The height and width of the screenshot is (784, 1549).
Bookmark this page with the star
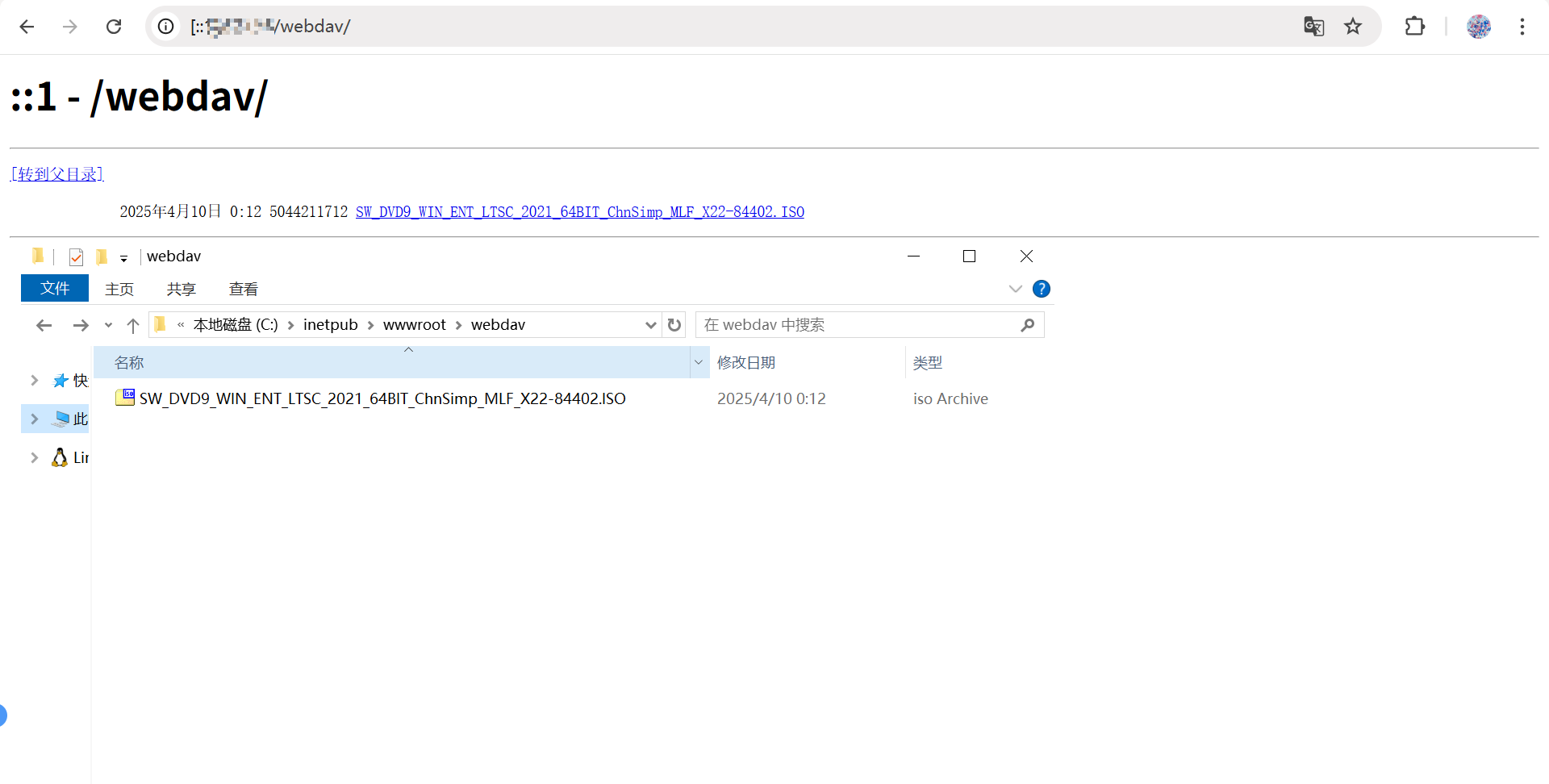click(x=1353, y=27)
